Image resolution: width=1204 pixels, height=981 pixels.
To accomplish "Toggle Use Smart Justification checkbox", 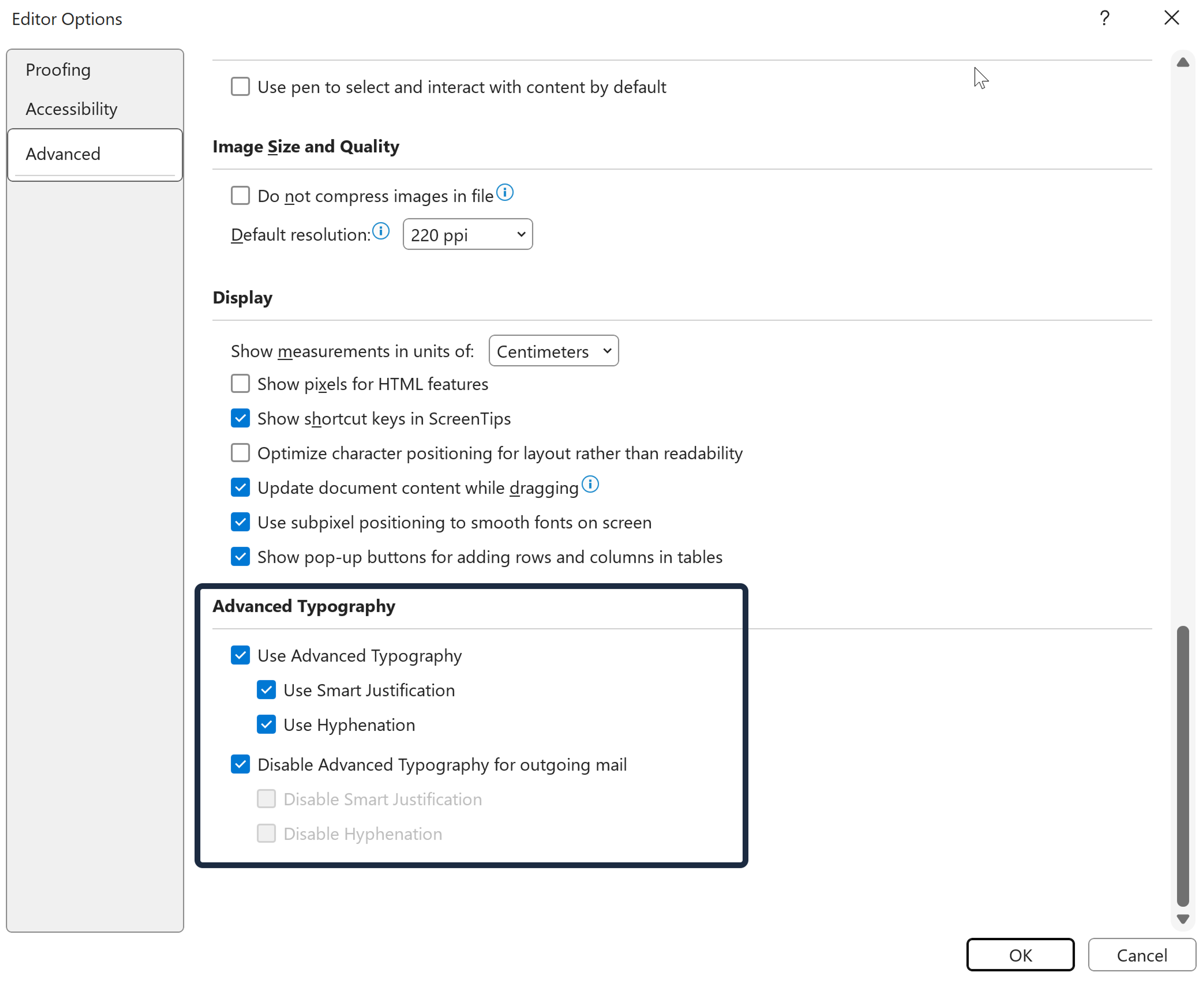I will (x=266, y=690).
